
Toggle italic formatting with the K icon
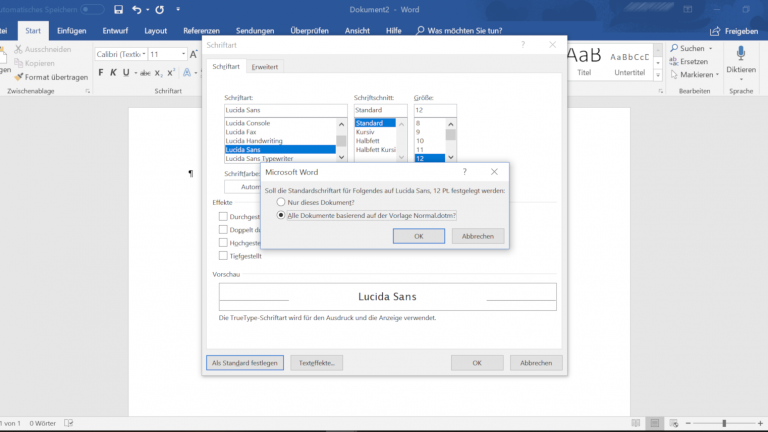tap(112, 73)
